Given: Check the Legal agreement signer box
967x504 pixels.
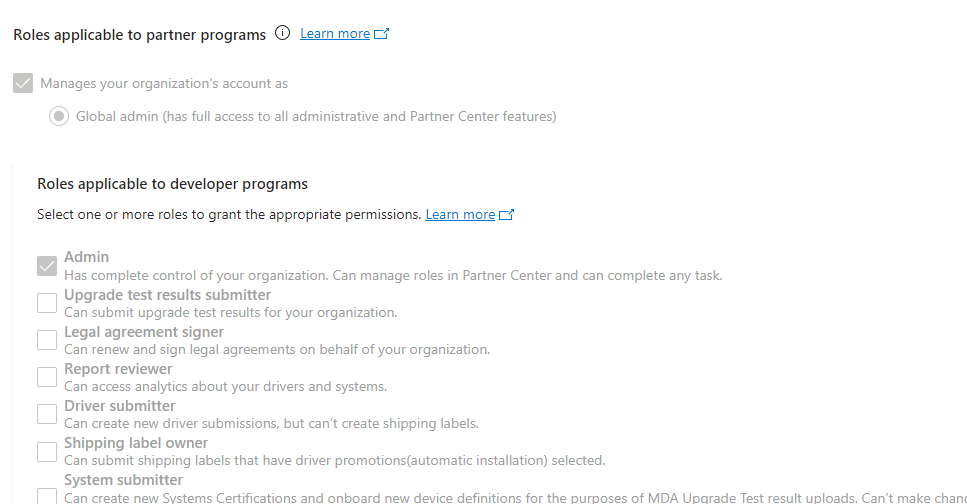Looking at the screenshot, I should [47, 340].
